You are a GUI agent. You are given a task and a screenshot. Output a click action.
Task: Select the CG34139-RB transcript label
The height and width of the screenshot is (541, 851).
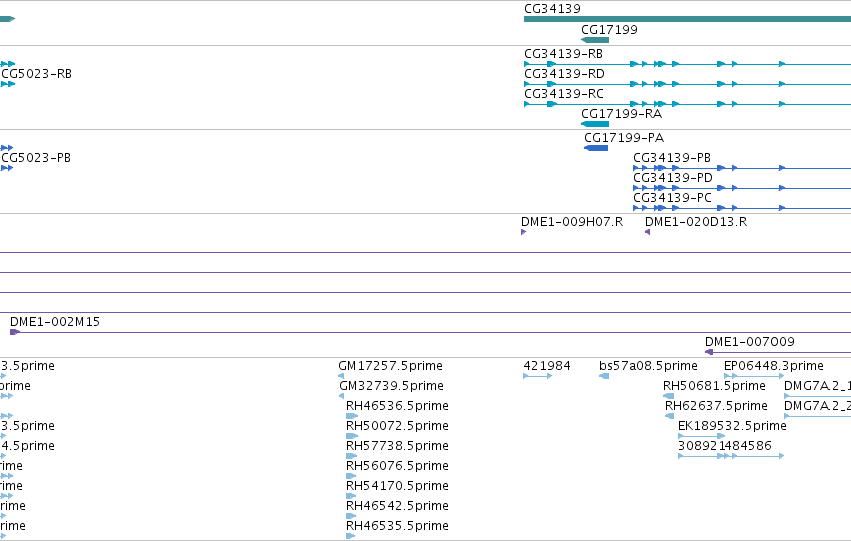[563, 54]
